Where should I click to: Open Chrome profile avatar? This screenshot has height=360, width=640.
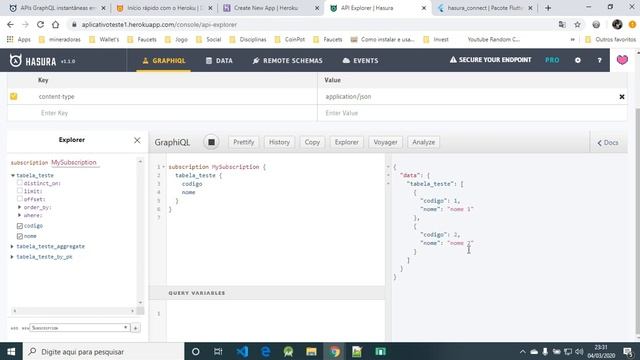click(617, 24)
